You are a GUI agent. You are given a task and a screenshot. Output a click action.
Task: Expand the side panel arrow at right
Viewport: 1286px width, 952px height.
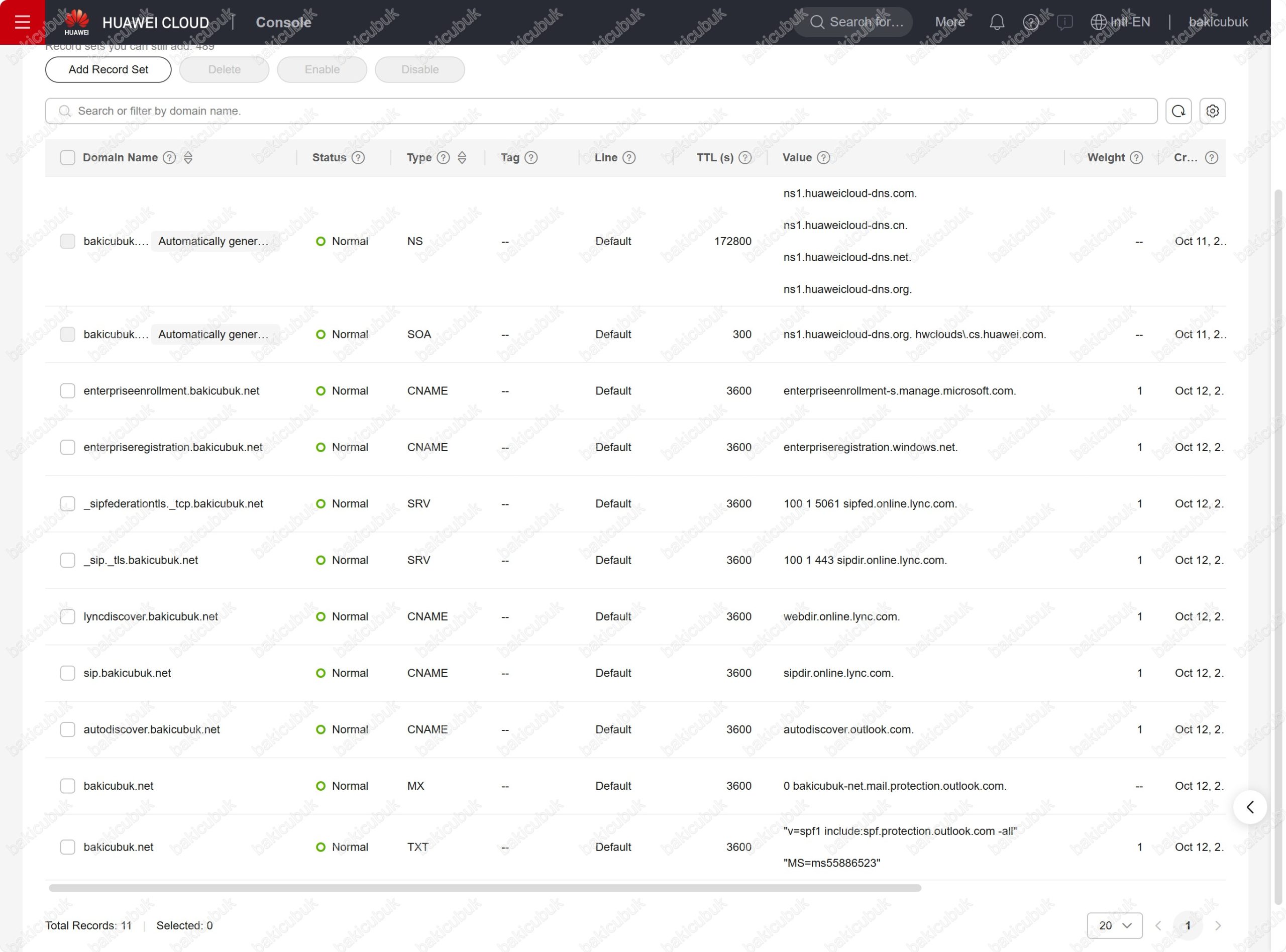(1249, 807)
